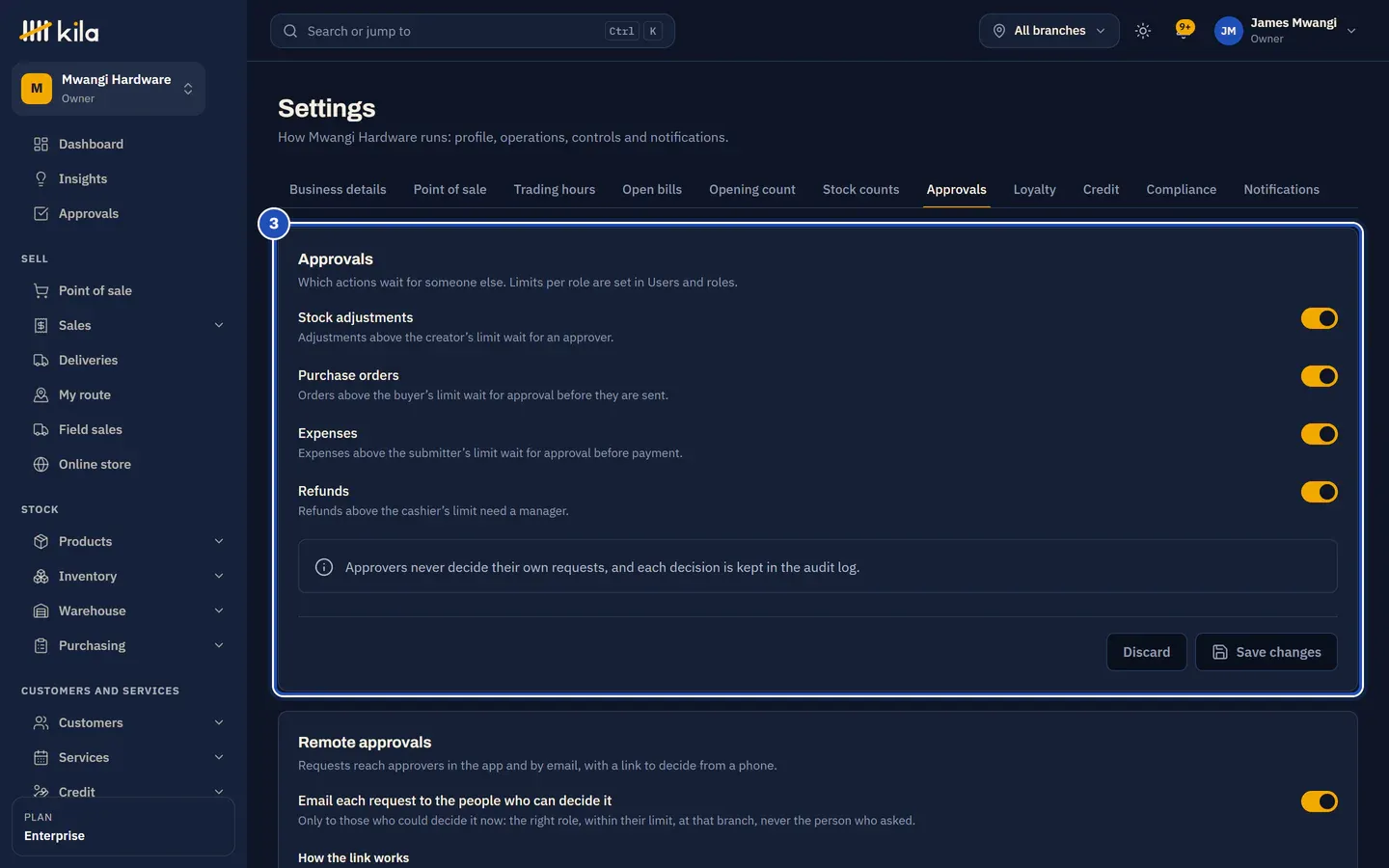Image resolution: width=1389 pixels, height=868 pixels.
Task: Switch theme with the sun icon
Action: coord(1143,31)
